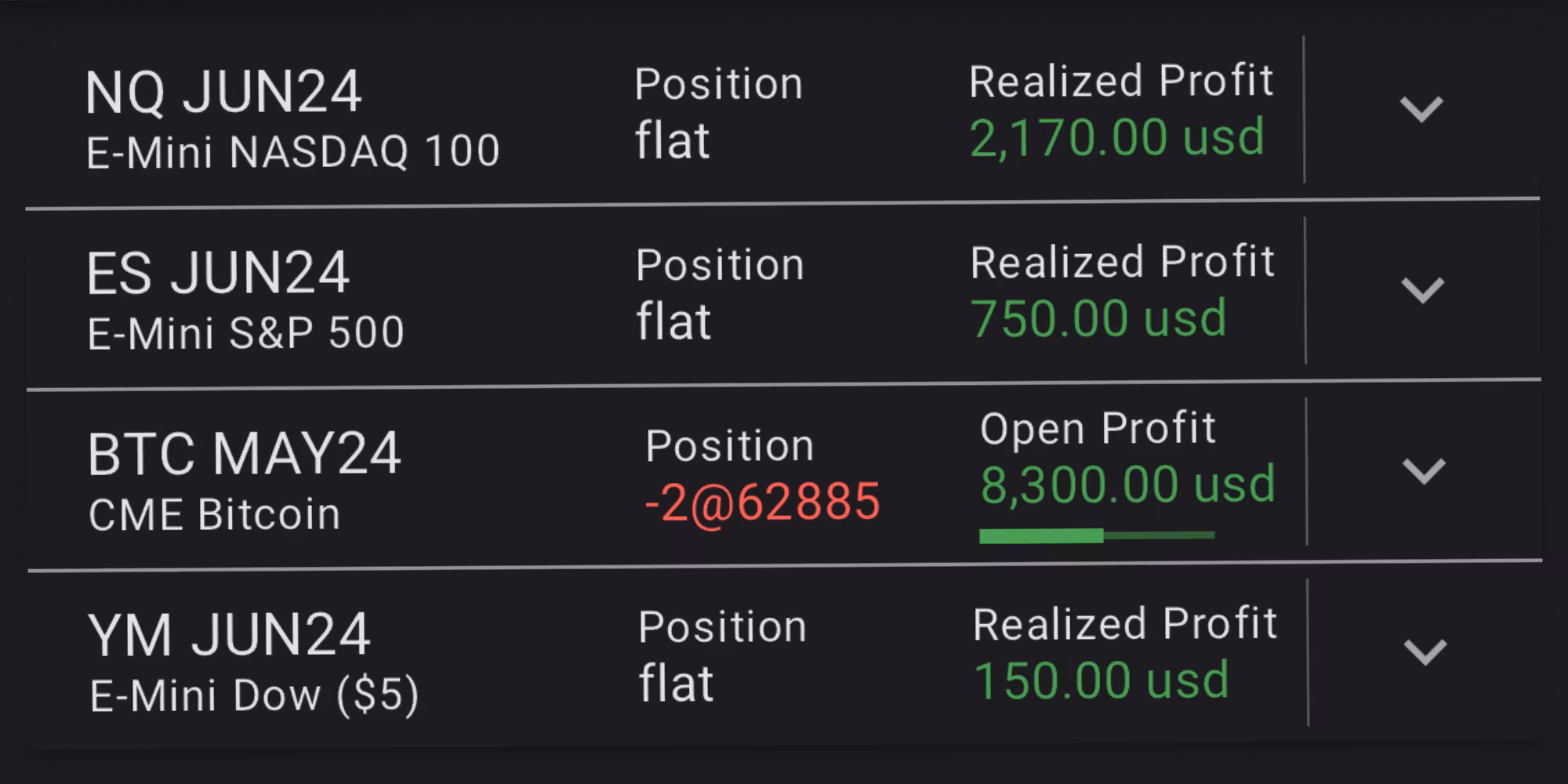Click the 2,170.00 usd realized profit

(x=1116, y=138)
